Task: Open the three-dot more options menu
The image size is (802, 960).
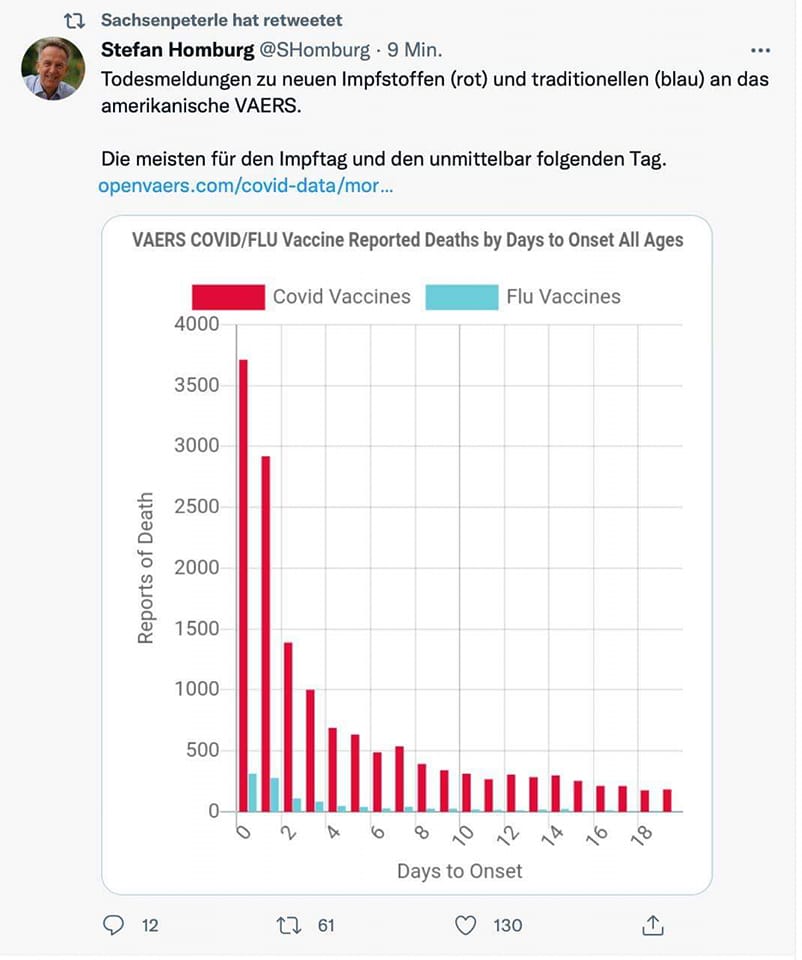Action: tap(760, 49)
